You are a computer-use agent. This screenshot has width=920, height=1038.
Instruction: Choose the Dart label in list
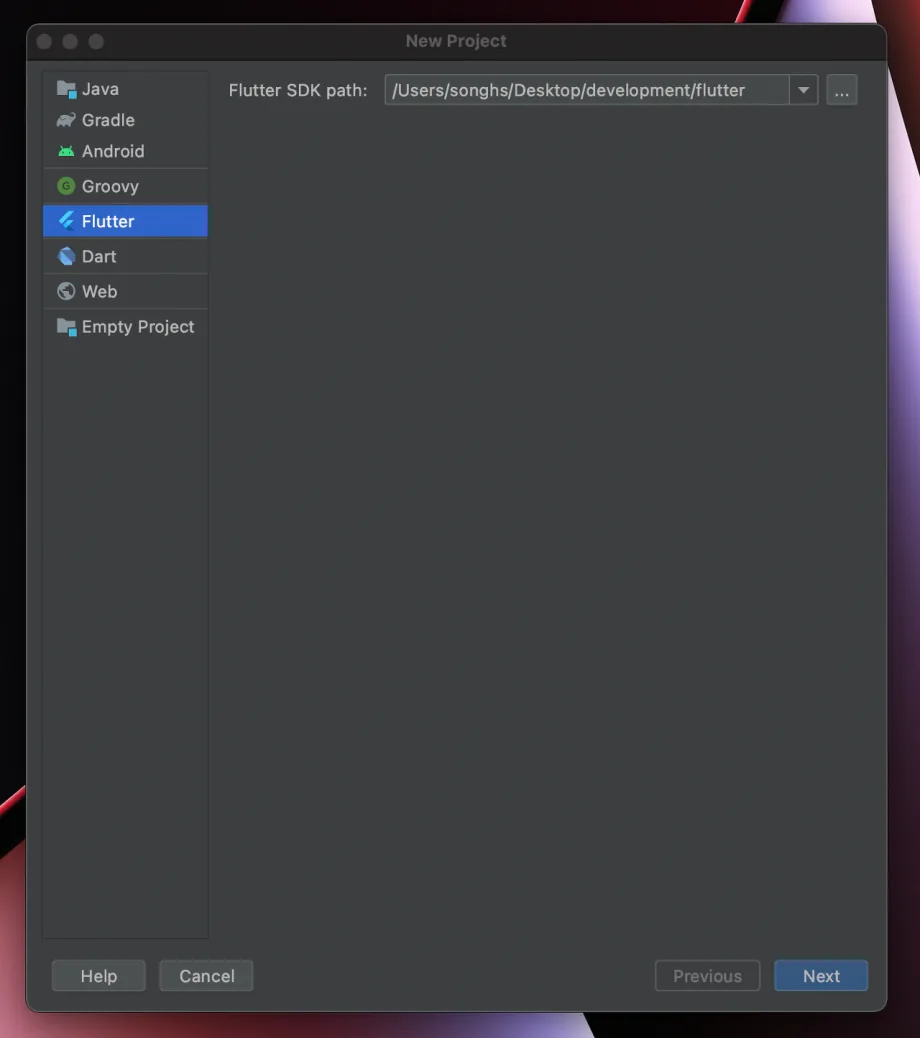click(x=99, y=256)
